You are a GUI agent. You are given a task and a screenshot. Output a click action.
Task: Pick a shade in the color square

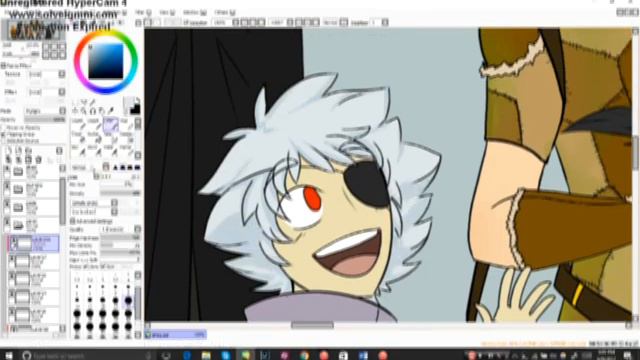pyautogui.click(x=106, y=61)
